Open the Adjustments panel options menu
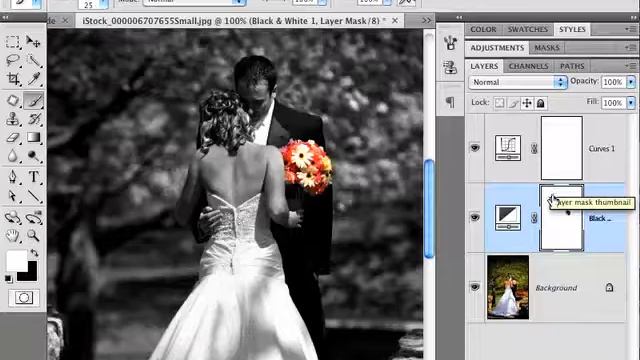The height and width of the screenshot is (360, 640). (631, 47)
